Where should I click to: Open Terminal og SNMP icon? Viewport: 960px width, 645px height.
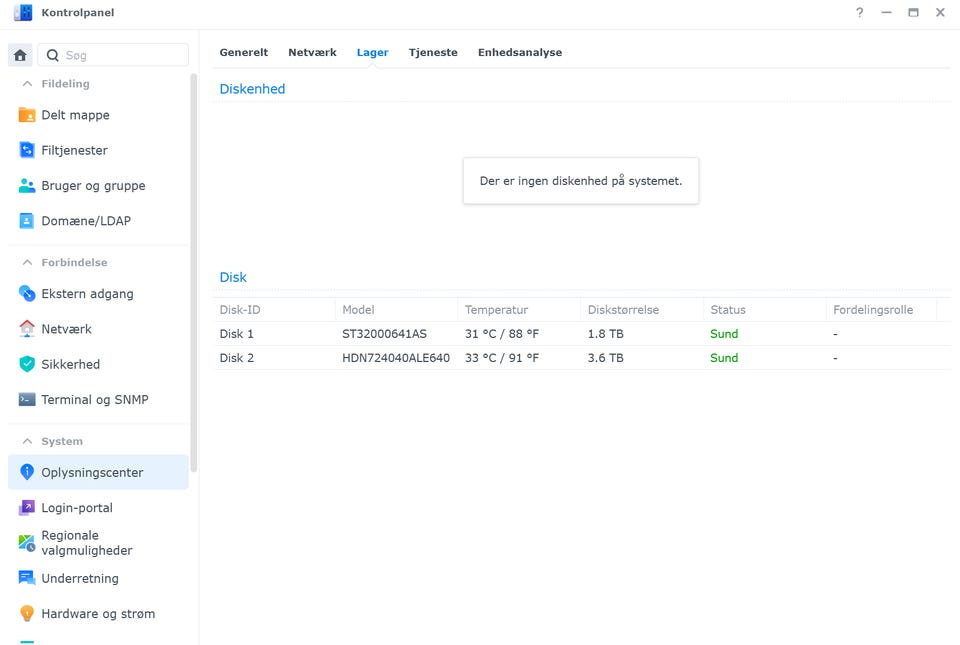(27, 399)
